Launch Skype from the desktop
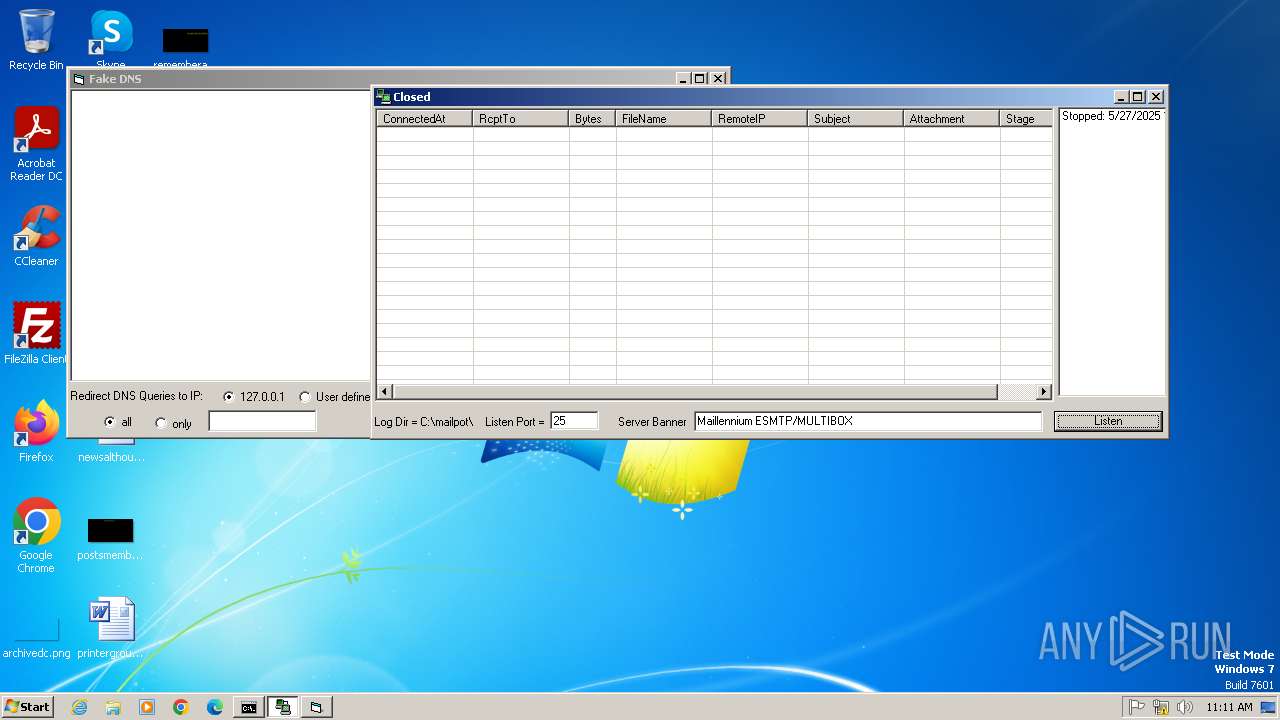 [111, 38]
